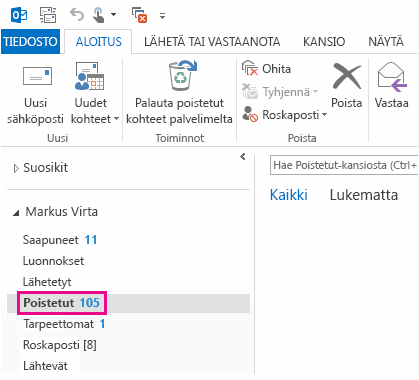419x380 pixels.
Task: Click the Send/Receive All Folders quick access icon
Action: pyautogui.click(x=48, y=15)
